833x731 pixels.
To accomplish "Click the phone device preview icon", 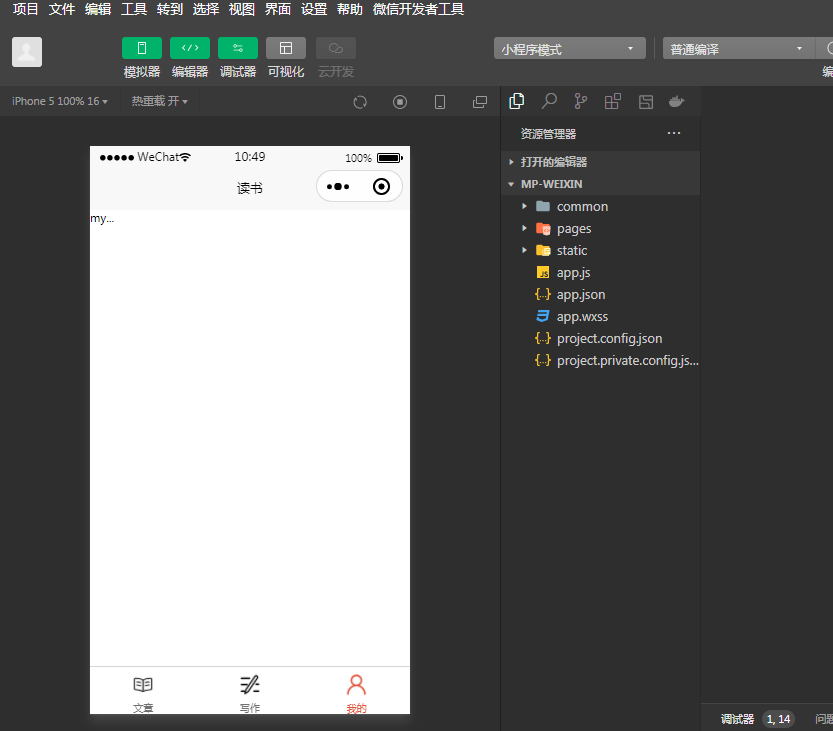I will pos(440,102).
